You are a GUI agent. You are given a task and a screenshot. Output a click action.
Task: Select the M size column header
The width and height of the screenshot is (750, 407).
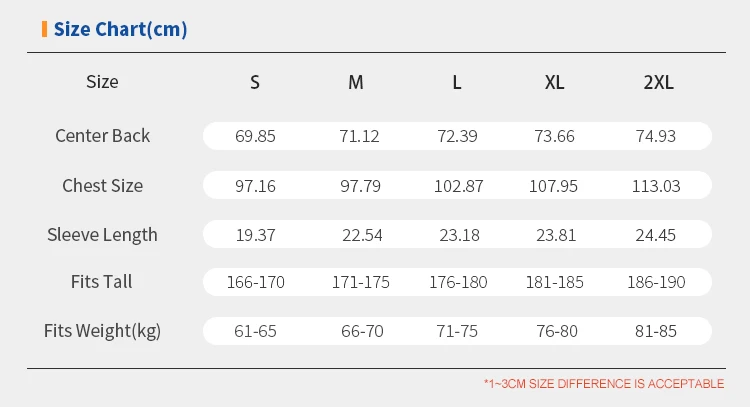tap(356, 83)
